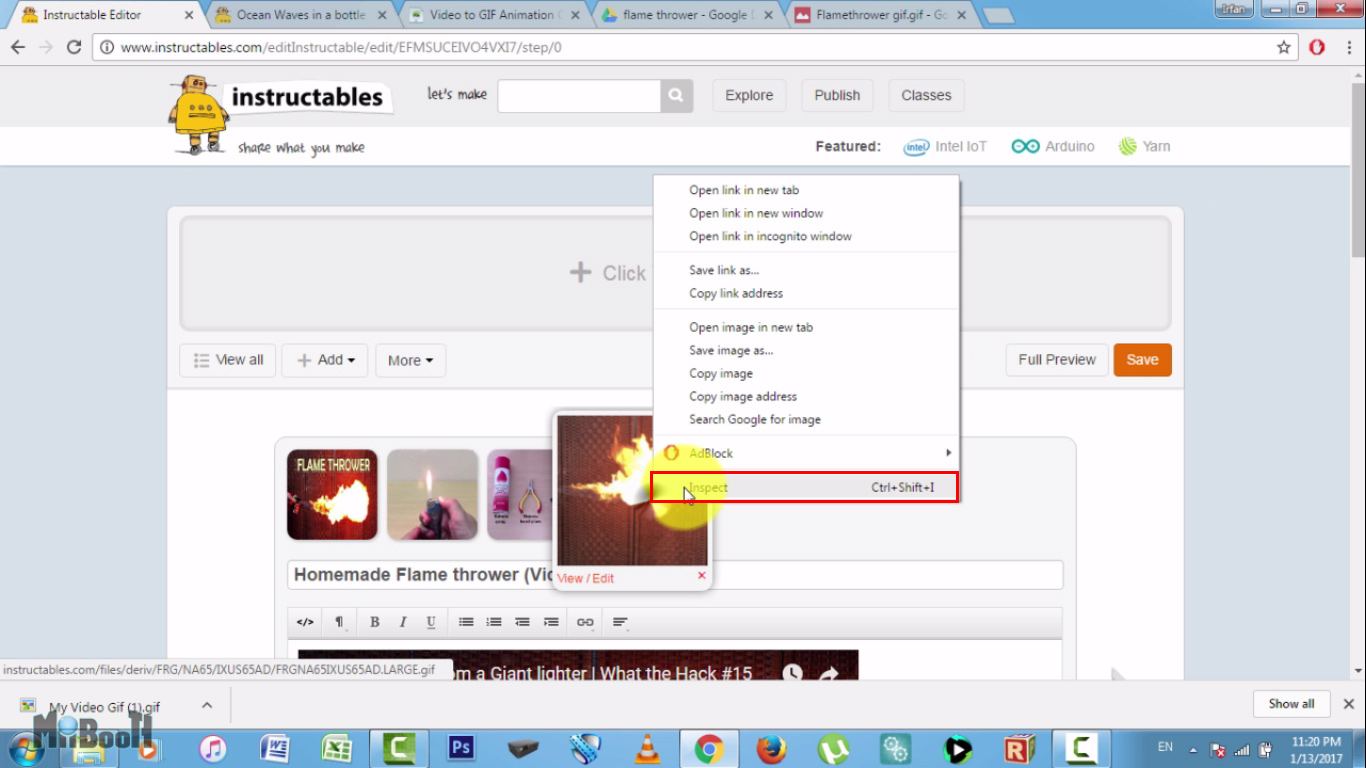Screen dimensions: 1366x768
Task: Open the Intel IoT featured link
Action: 945,147
